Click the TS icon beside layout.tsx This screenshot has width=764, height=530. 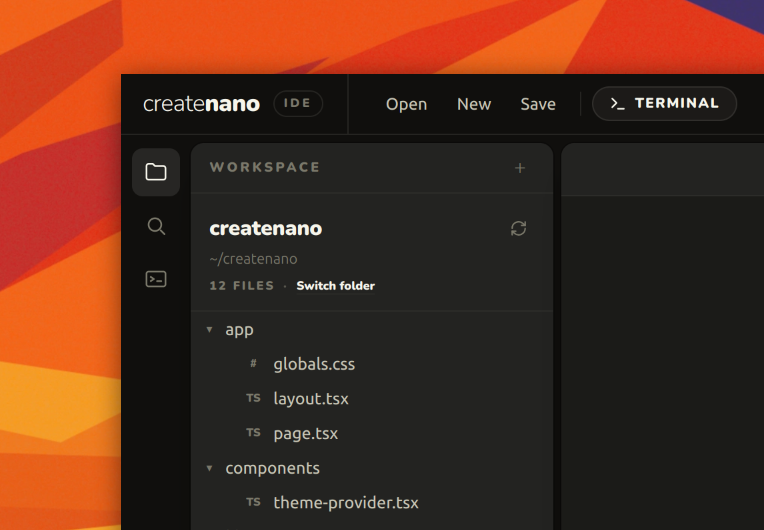pos(253,398)
